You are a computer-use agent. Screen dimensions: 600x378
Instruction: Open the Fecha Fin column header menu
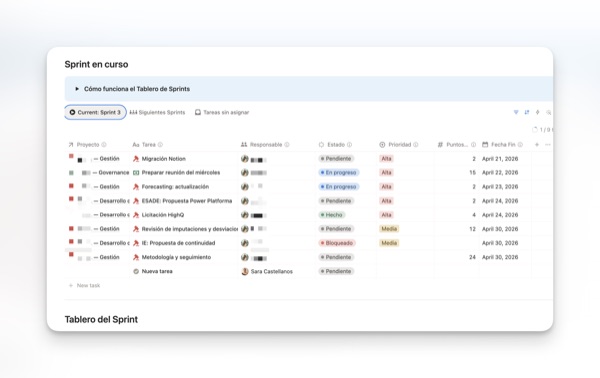502,145
